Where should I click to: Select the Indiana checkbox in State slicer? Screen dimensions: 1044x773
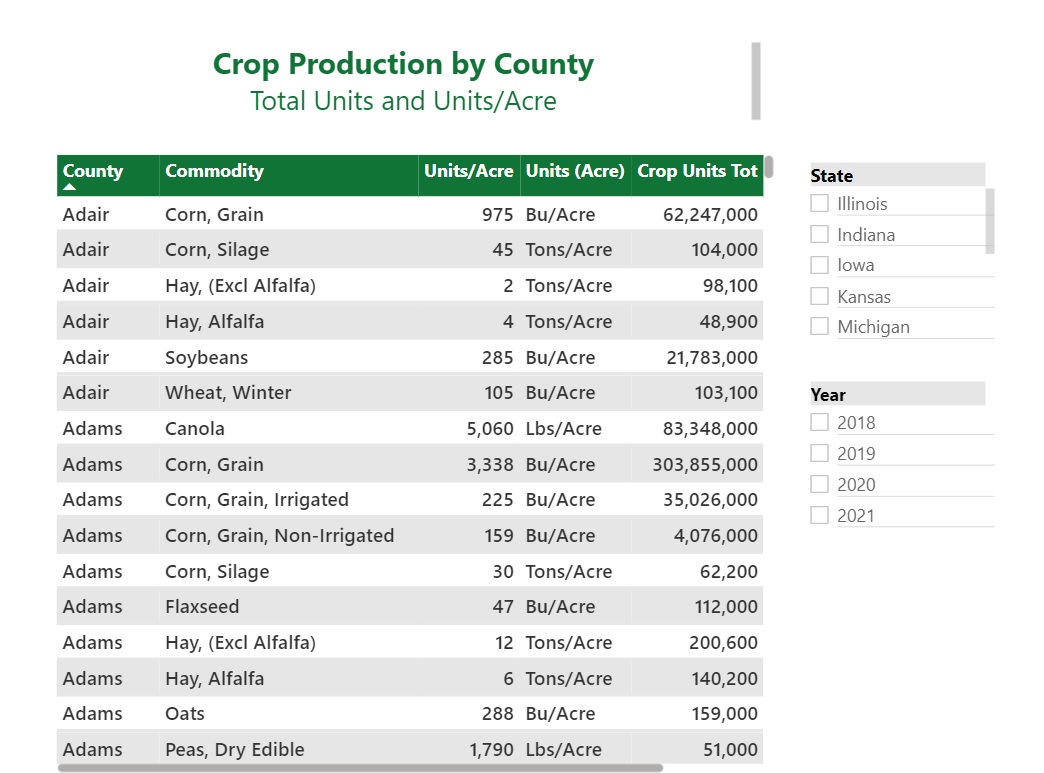click(820, 234)
